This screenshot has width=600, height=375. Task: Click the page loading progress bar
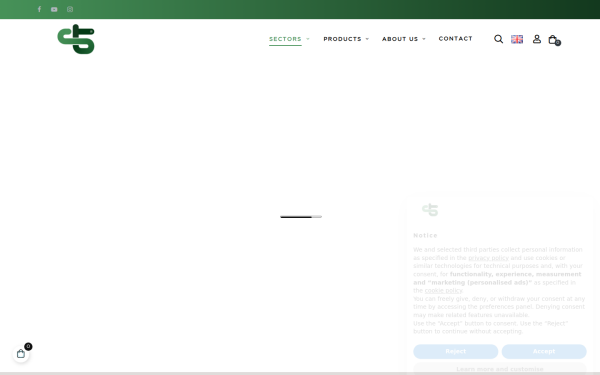[x=301, y=217]
